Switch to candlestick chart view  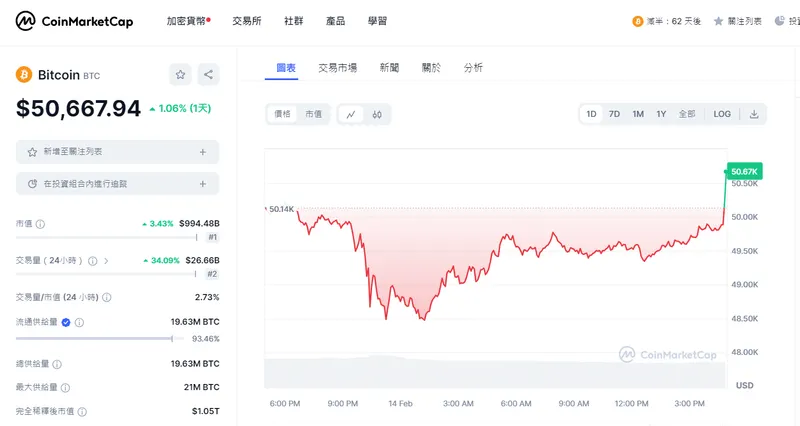click(377, 114)
